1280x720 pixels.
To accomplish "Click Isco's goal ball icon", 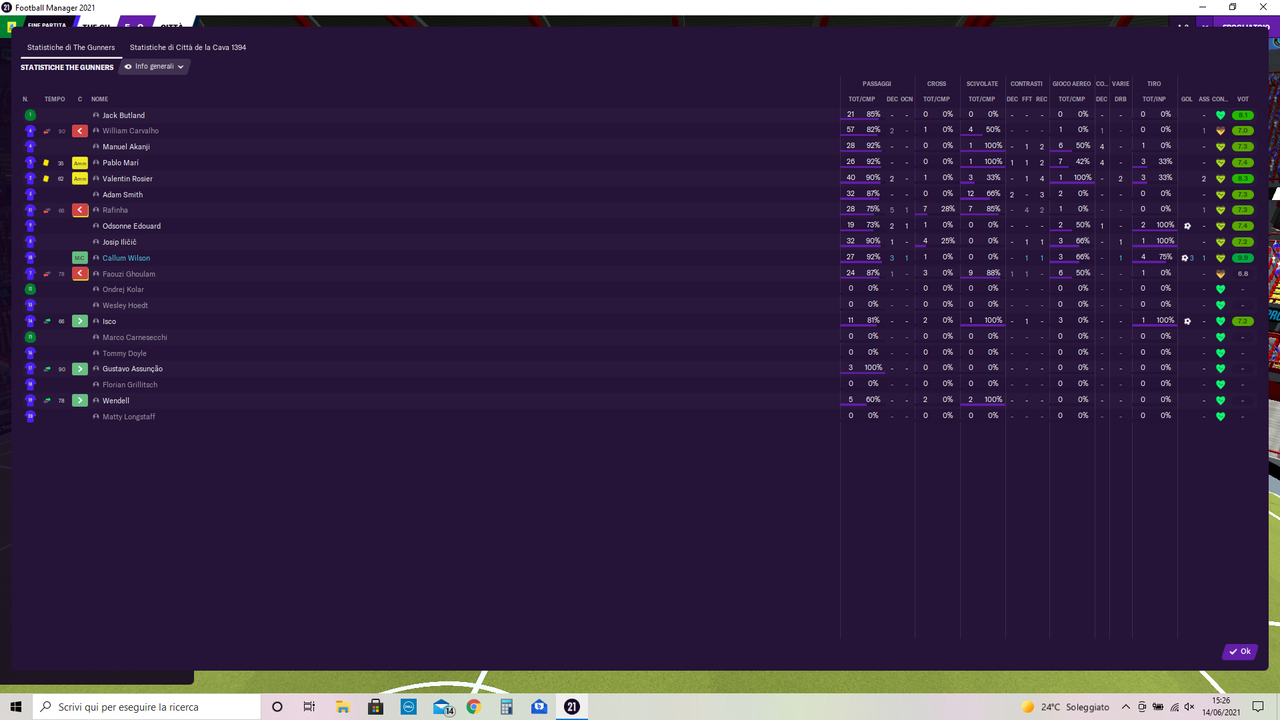I will 1186,321.
